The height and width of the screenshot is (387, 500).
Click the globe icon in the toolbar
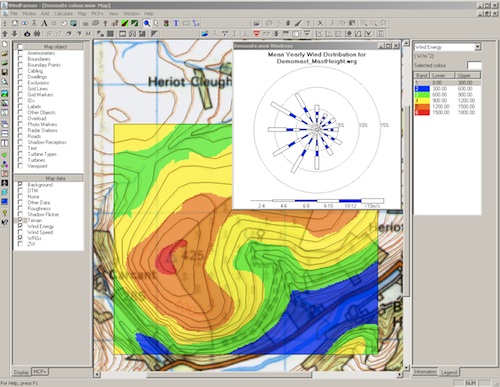[x=74, y=23]
